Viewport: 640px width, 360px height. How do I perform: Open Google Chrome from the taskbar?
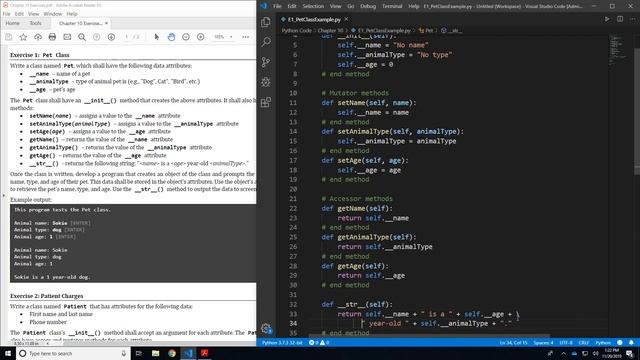click(x=172, y=353)
